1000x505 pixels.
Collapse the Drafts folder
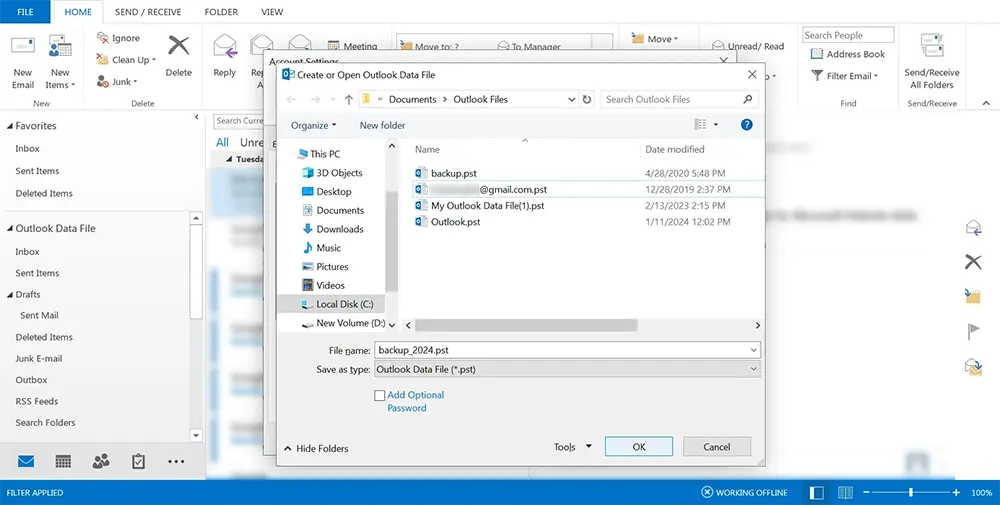point(10,295)
